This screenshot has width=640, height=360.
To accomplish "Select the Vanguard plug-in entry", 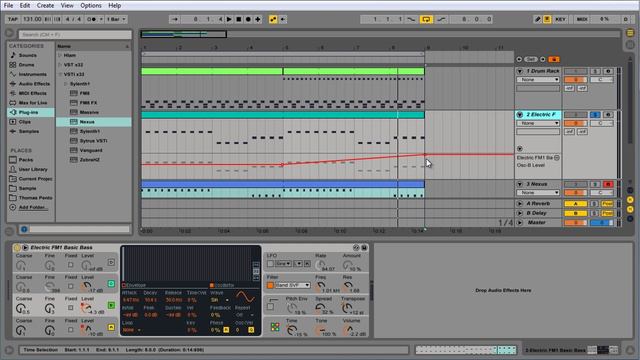I will pyautogui.click(x=91, y=150).
